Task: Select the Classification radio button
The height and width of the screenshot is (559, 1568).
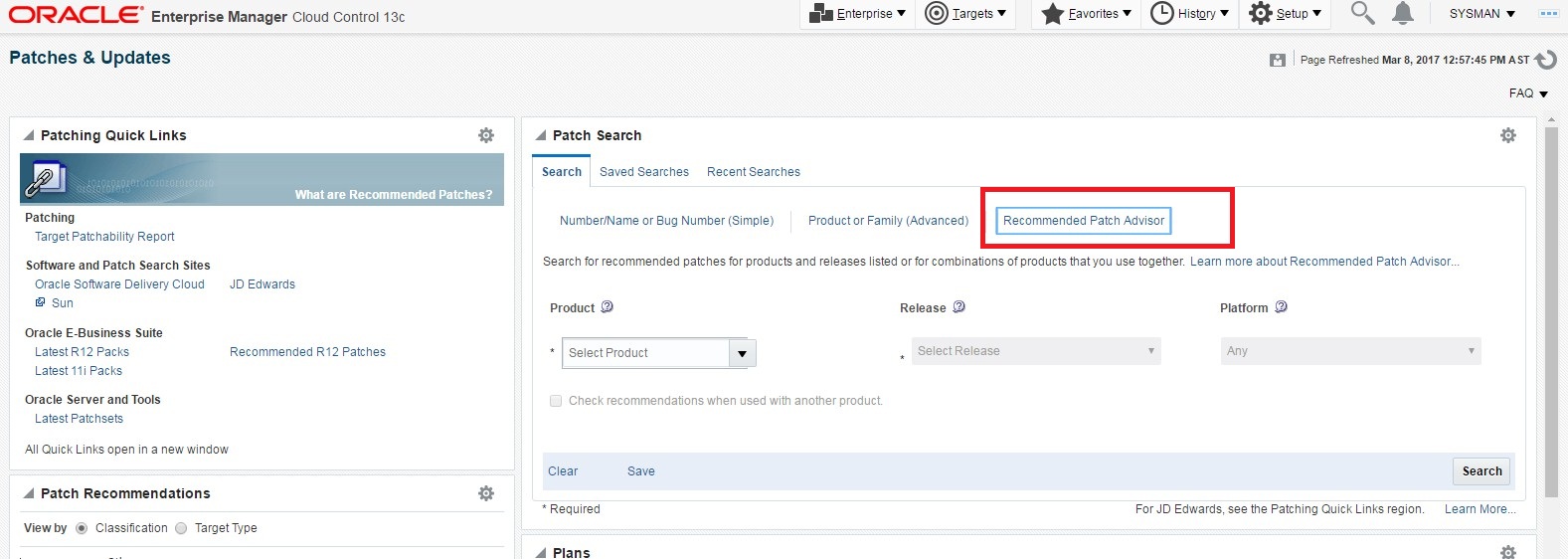Action: [x=82, y=528]
